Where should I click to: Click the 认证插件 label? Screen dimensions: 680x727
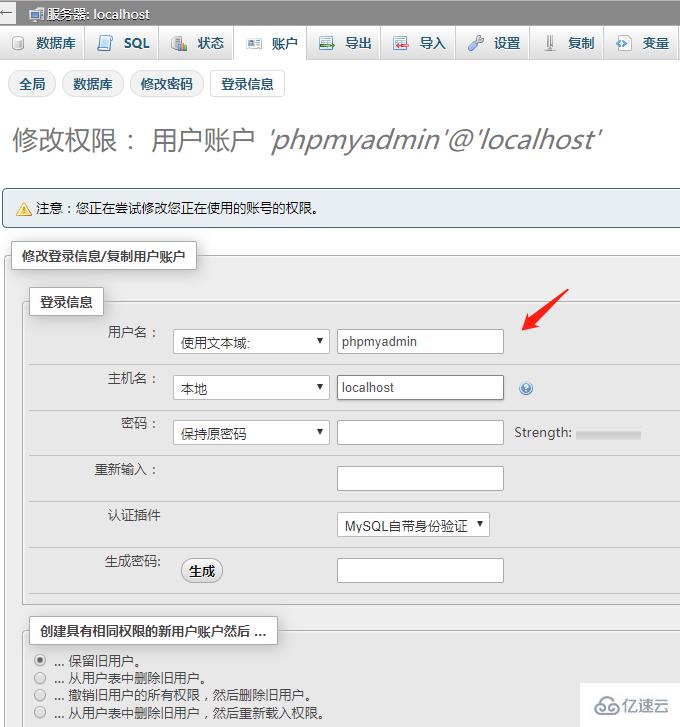[134, 515]
